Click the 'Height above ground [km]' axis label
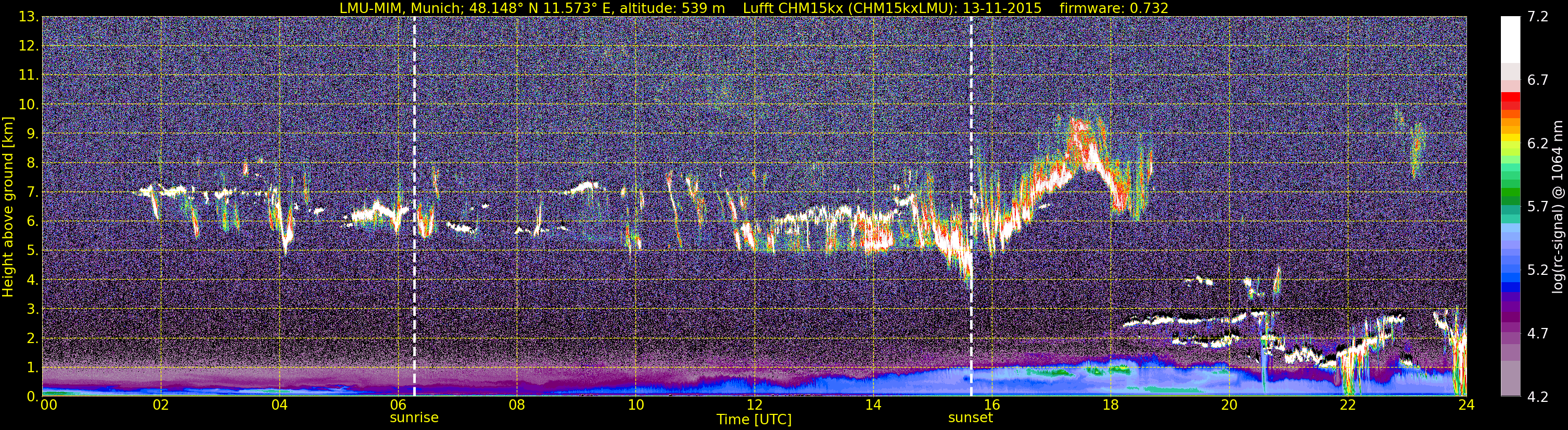The height and width of the screenshot is (430, 1568). click(8, 207)
